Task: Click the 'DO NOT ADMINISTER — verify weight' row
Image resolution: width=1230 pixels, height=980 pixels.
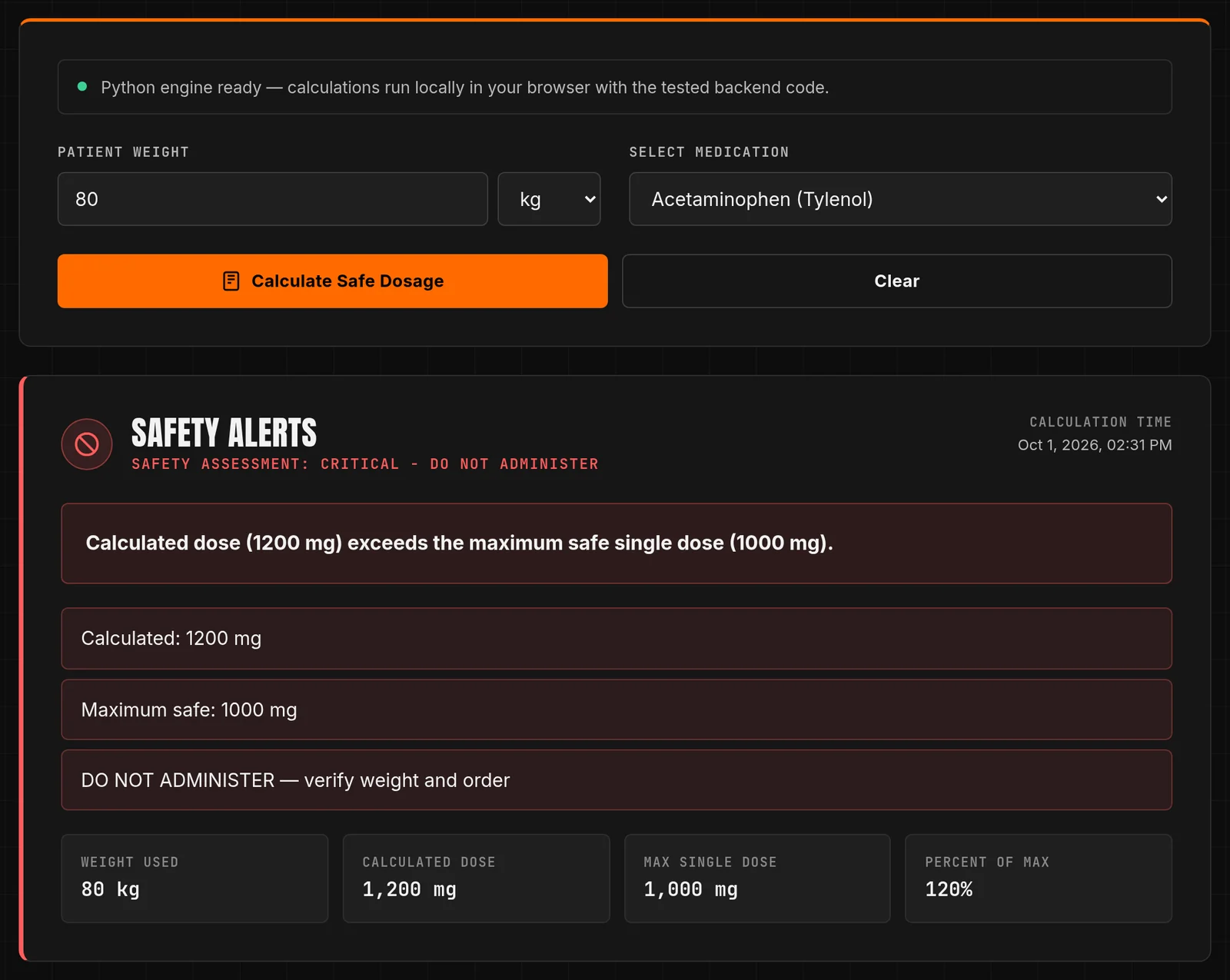Action: (616, 780)
